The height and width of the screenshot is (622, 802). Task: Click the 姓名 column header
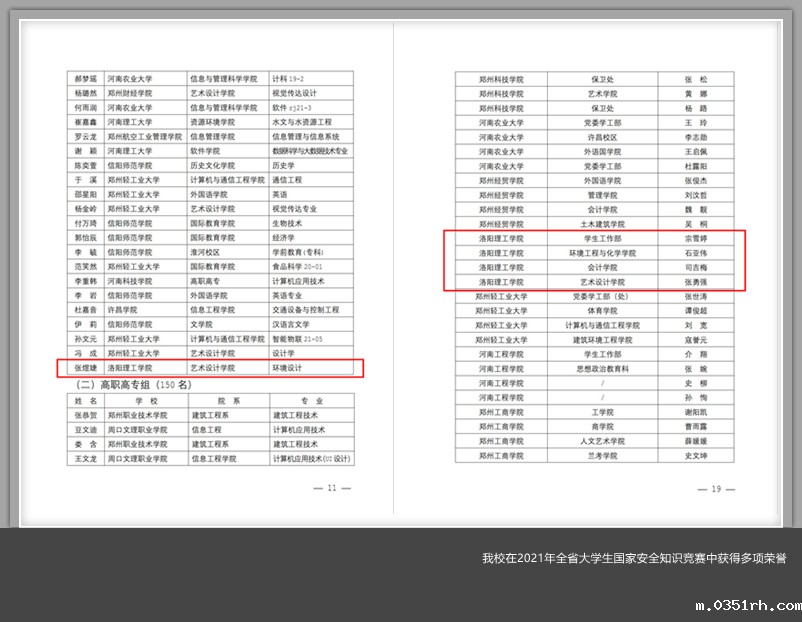click(84, 400)
